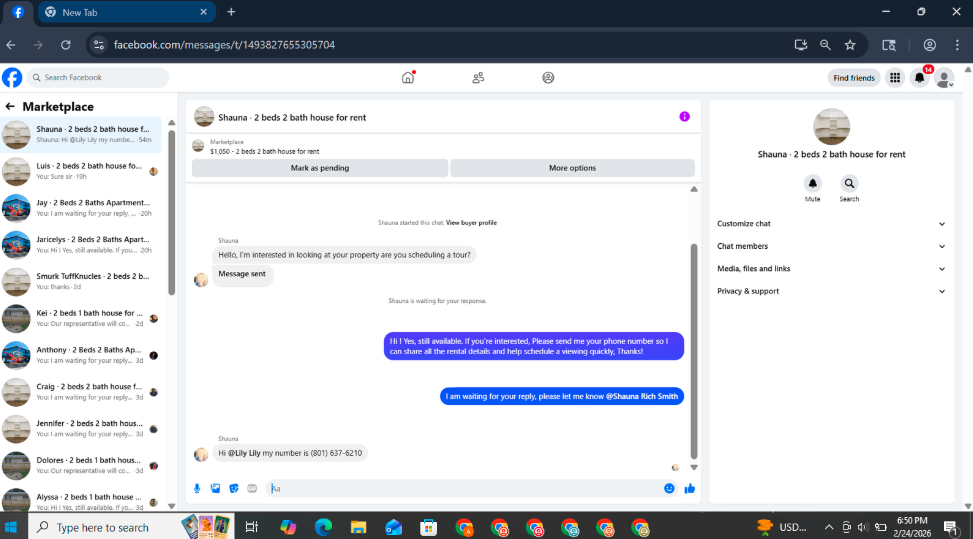Open Shauna conversation in list
Screen dimensions: 973x539
(81, 135)
